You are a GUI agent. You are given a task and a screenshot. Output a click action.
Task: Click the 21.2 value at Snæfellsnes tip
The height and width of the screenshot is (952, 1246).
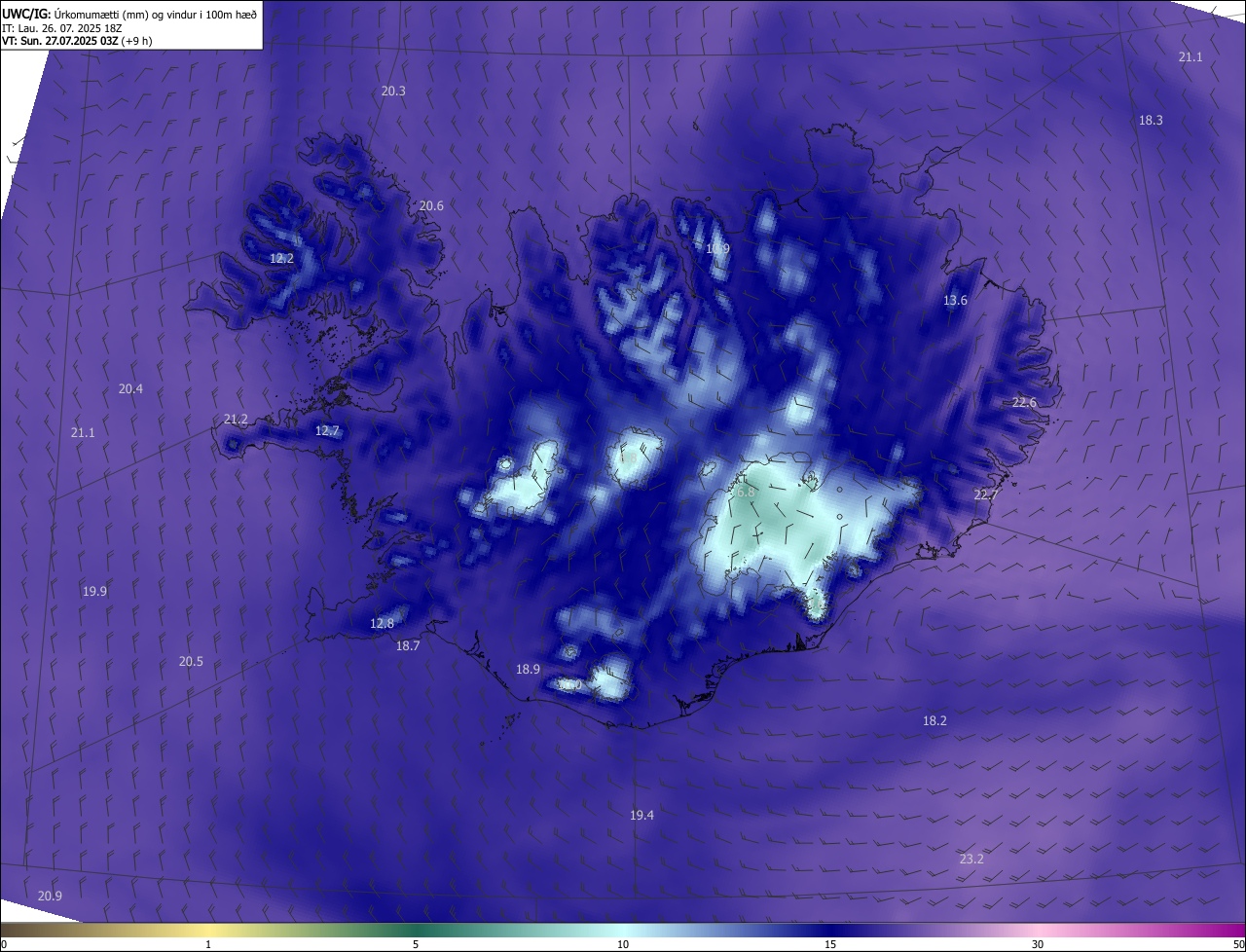pos(236,419)
